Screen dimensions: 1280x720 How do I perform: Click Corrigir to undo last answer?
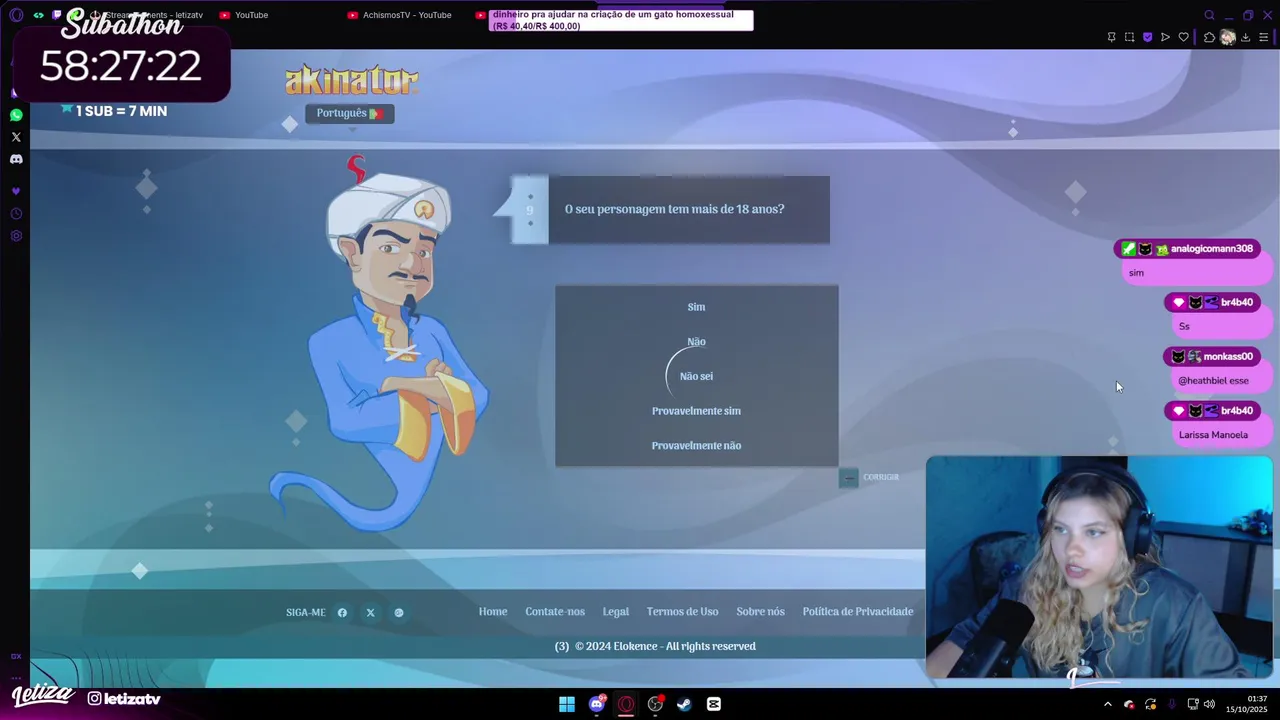pos(869,477)
